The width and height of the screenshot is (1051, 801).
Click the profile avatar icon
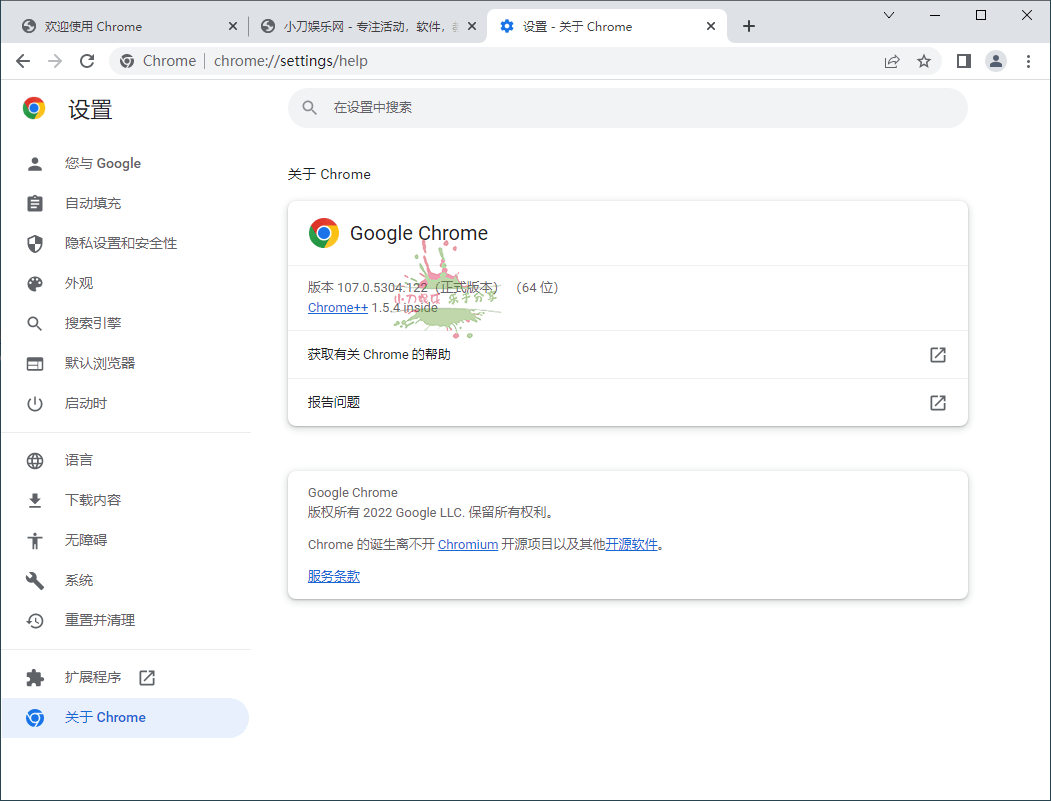[x=996, y=61]
